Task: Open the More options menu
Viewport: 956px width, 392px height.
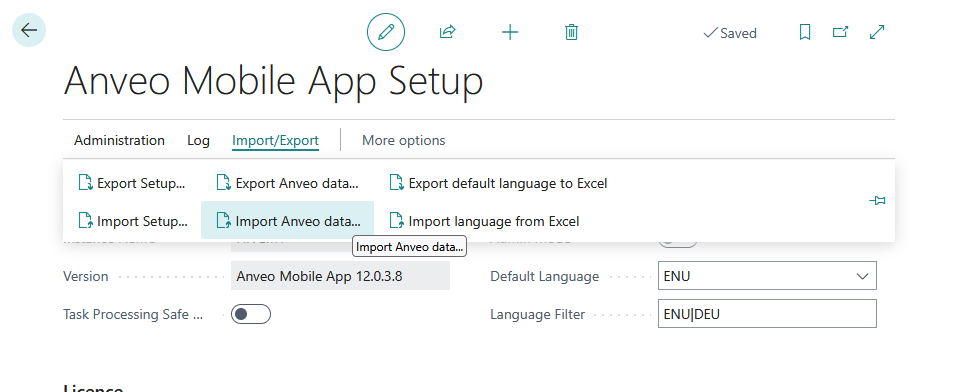Action: click(404, 140)
